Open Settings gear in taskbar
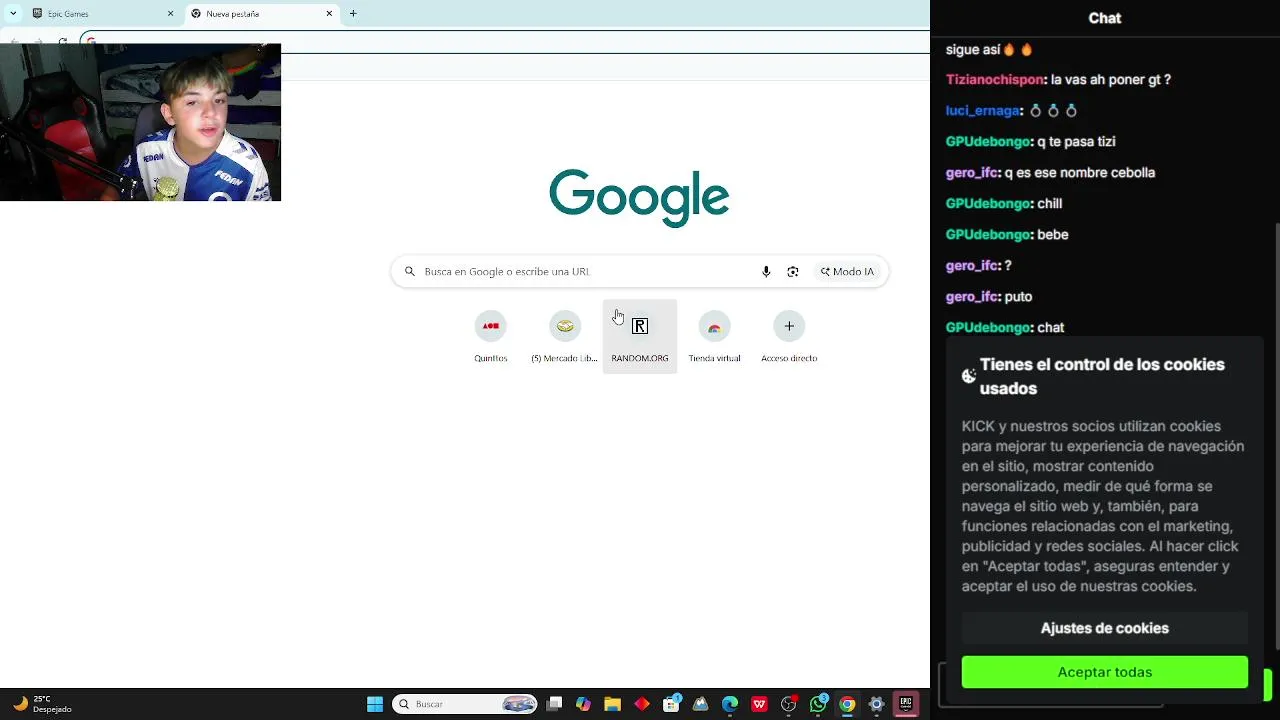The width and height of the screenshot is (1280, 720). (877, 704)
